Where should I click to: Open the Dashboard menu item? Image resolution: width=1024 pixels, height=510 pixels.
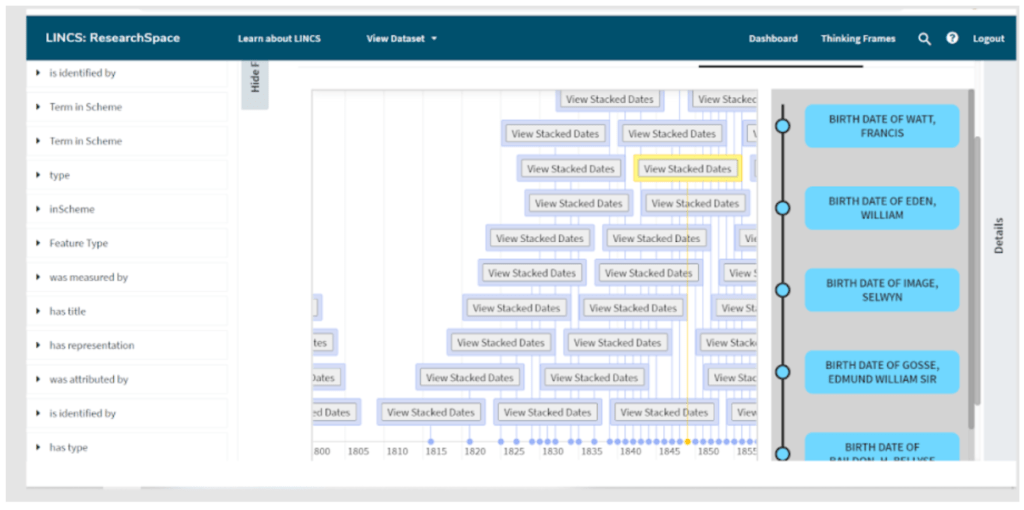pos(773,39)
